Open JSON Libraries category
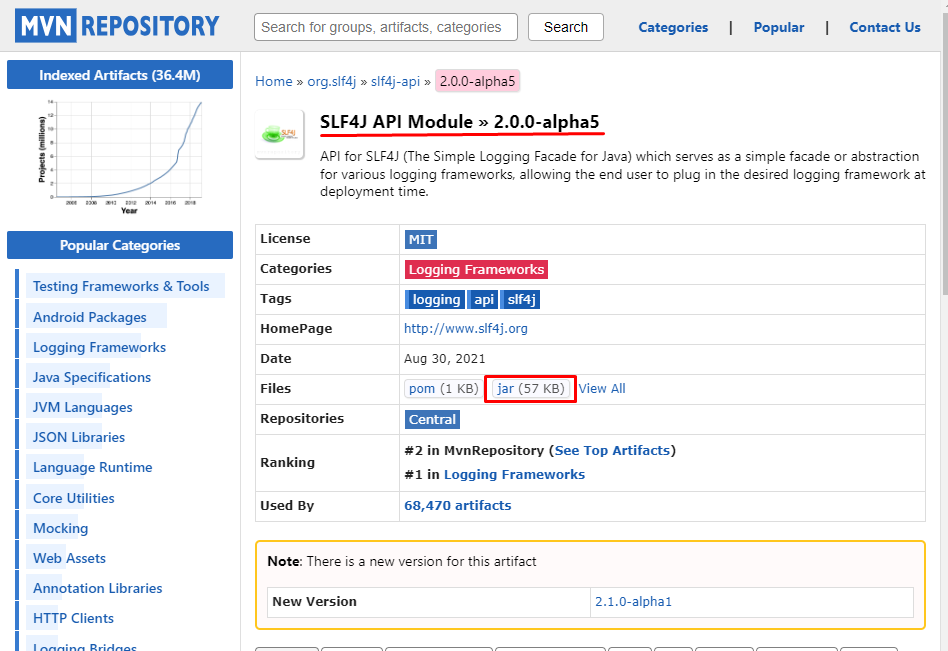This screenshot has width=948, height=651. tap(79, 437)
